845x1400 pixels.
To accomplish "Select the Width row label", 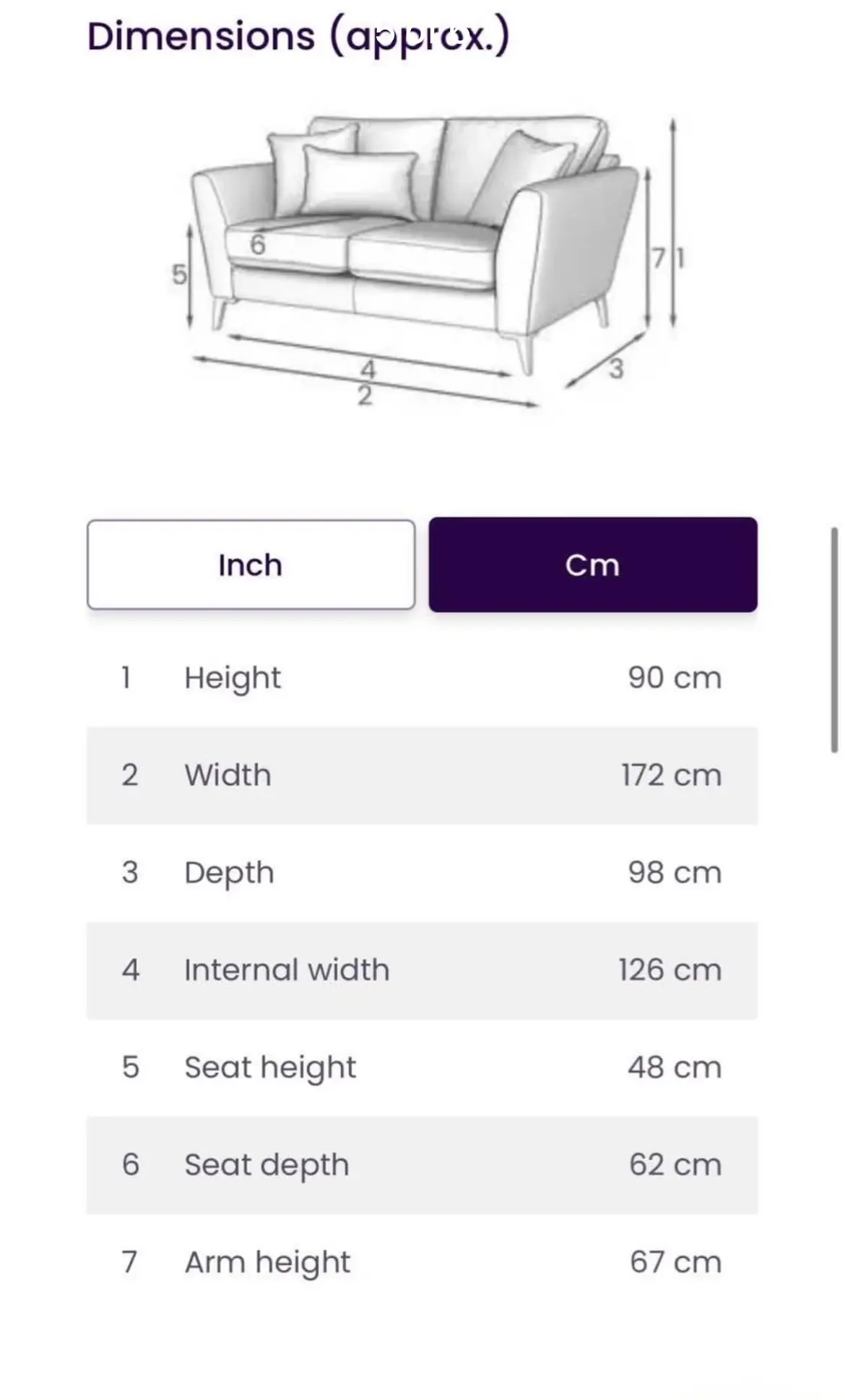I will pos(227,775).
